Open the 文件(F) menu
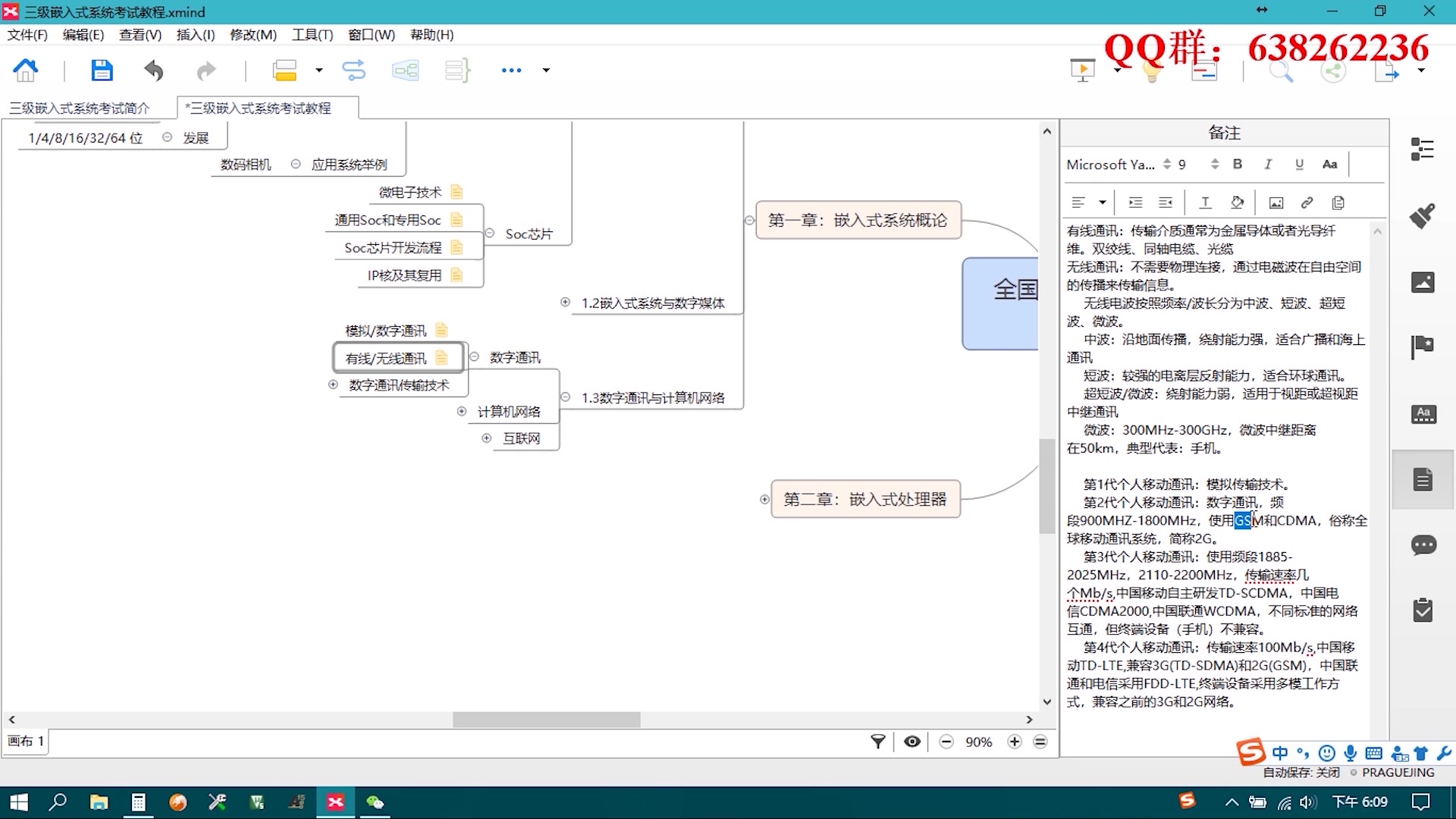Screen dimensions: 1456x819 point(27,35)
